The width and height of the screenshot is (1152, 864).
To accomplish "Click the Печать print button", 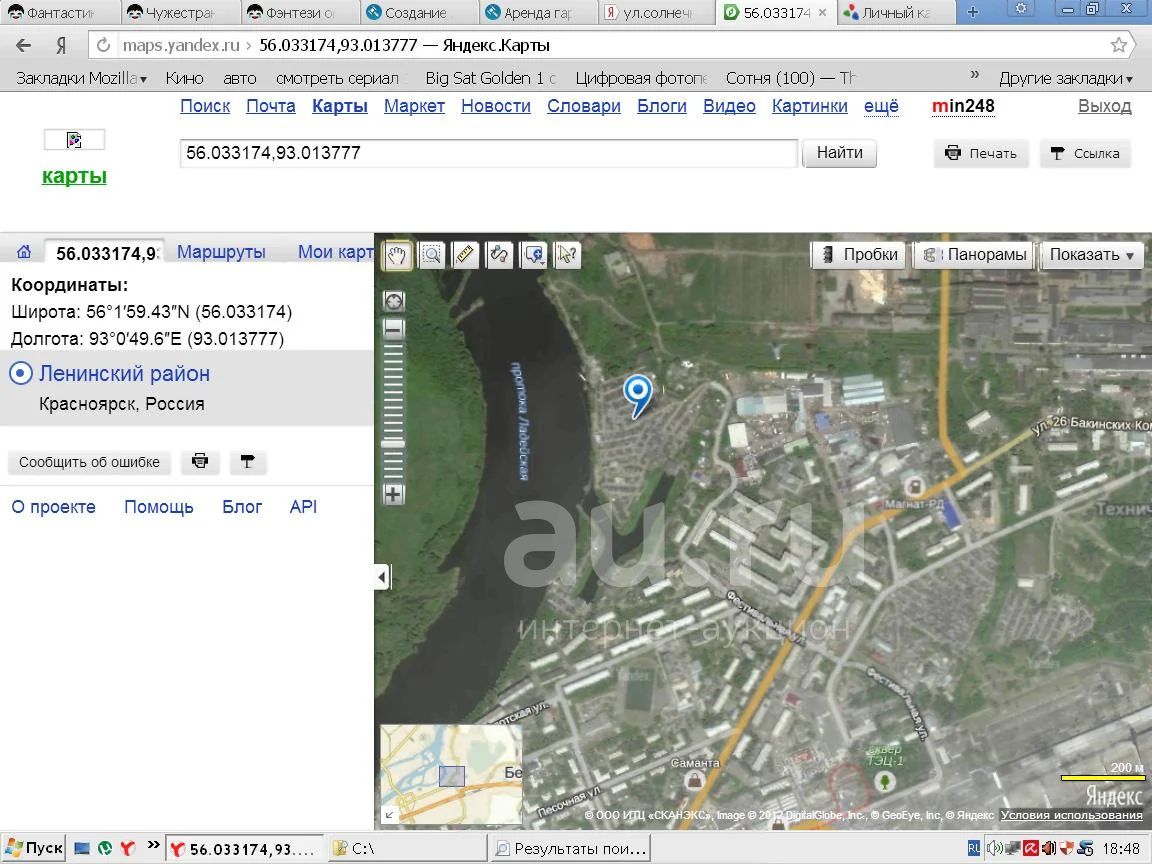I will coord(981,154).
